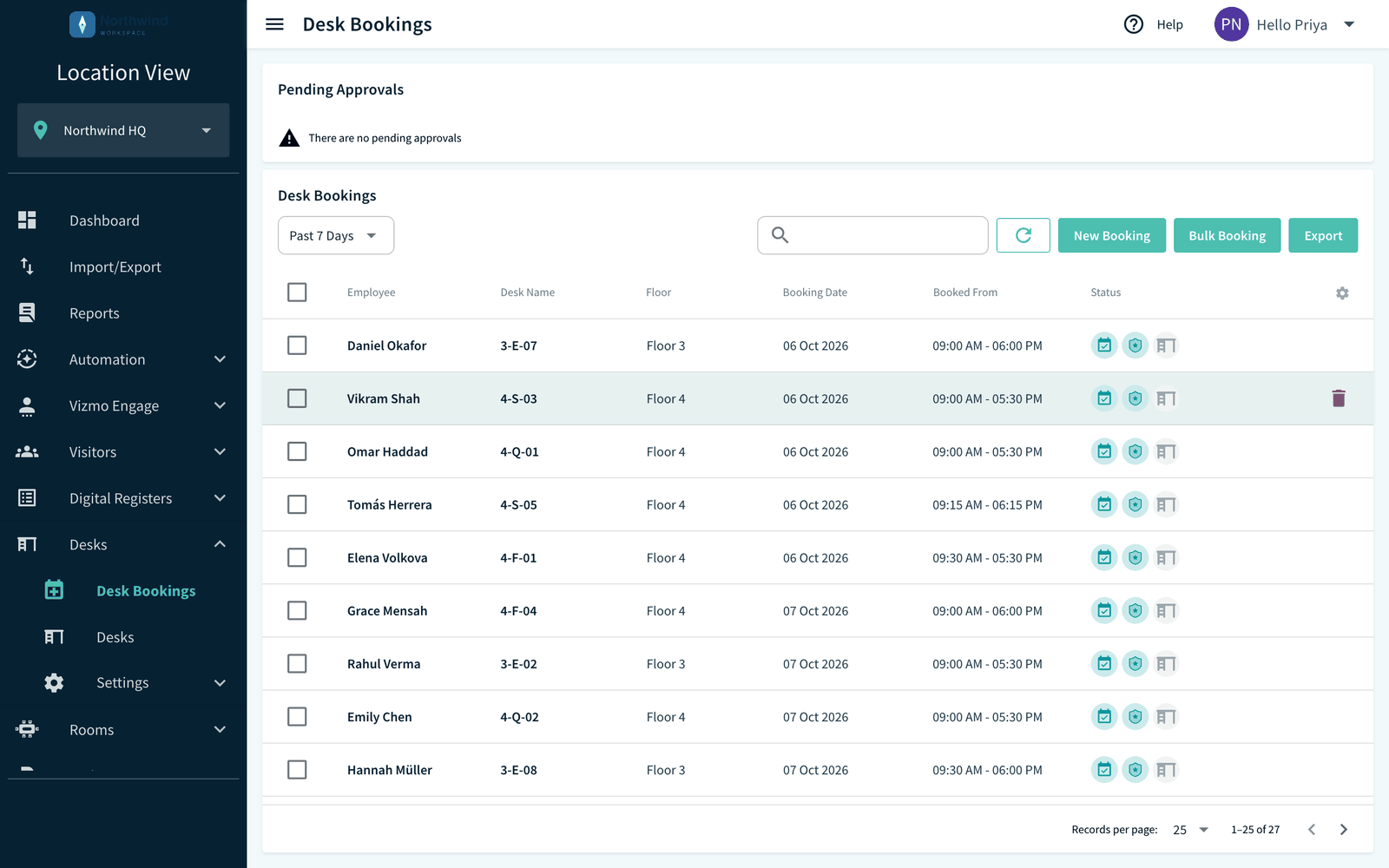Click calendar status icon for Grace Mensah
The image size is (1389, 868).
pos(1104,611)
